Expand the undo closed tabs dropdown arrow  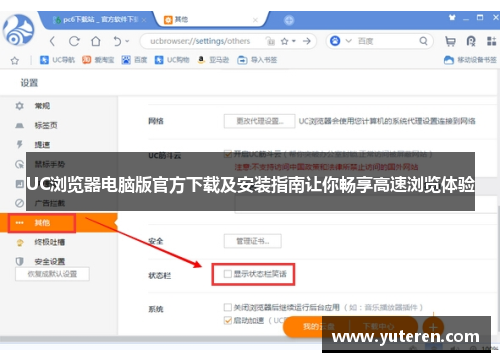(x=127, y=41)
